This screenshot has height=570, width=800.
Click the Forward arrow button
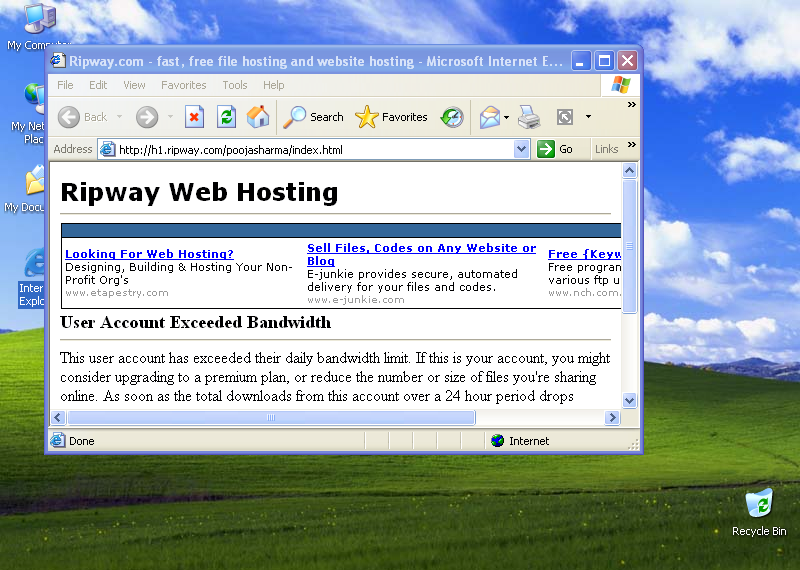tap(147, 117)
